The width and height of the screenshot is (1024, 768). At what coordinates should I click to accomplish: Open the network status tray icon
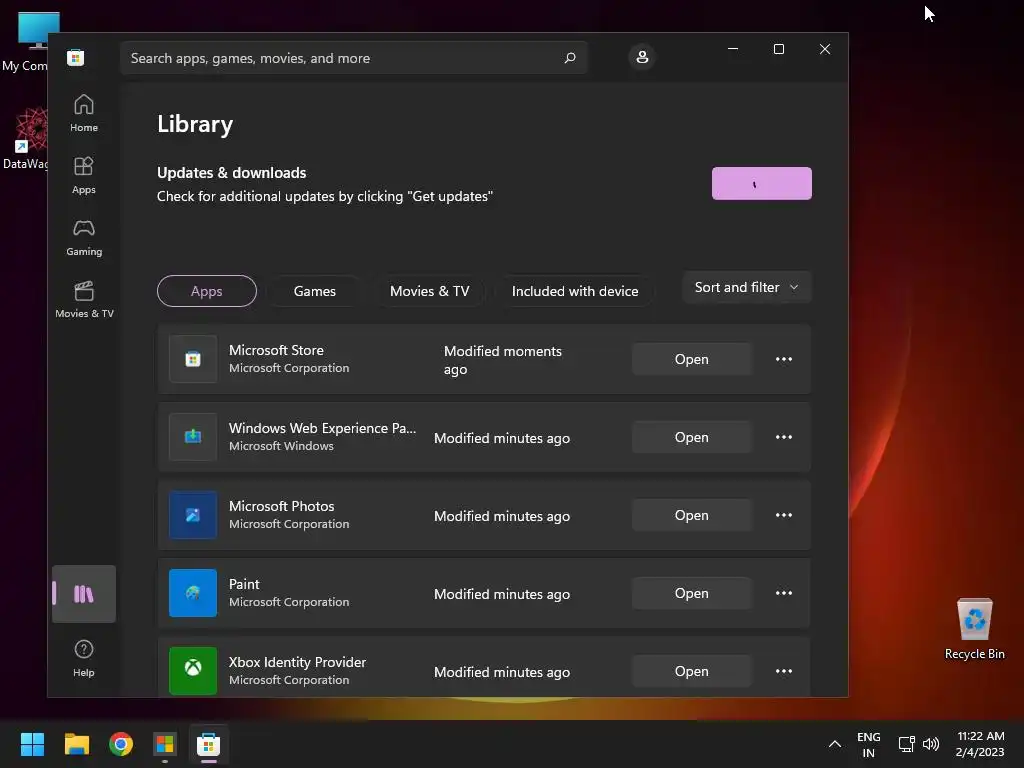[x=906, y=744]
